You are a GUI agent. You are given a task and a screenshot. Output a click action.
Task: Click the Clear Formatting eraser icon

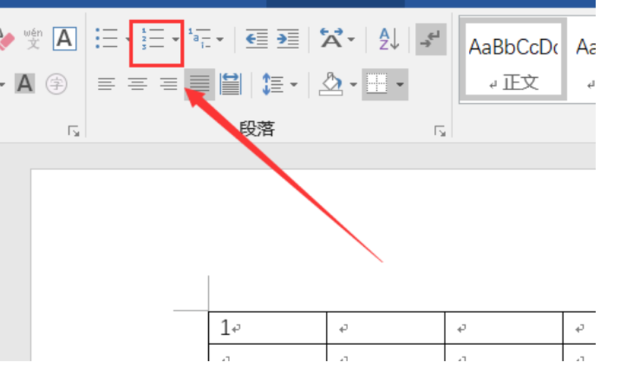click(6, 39)
